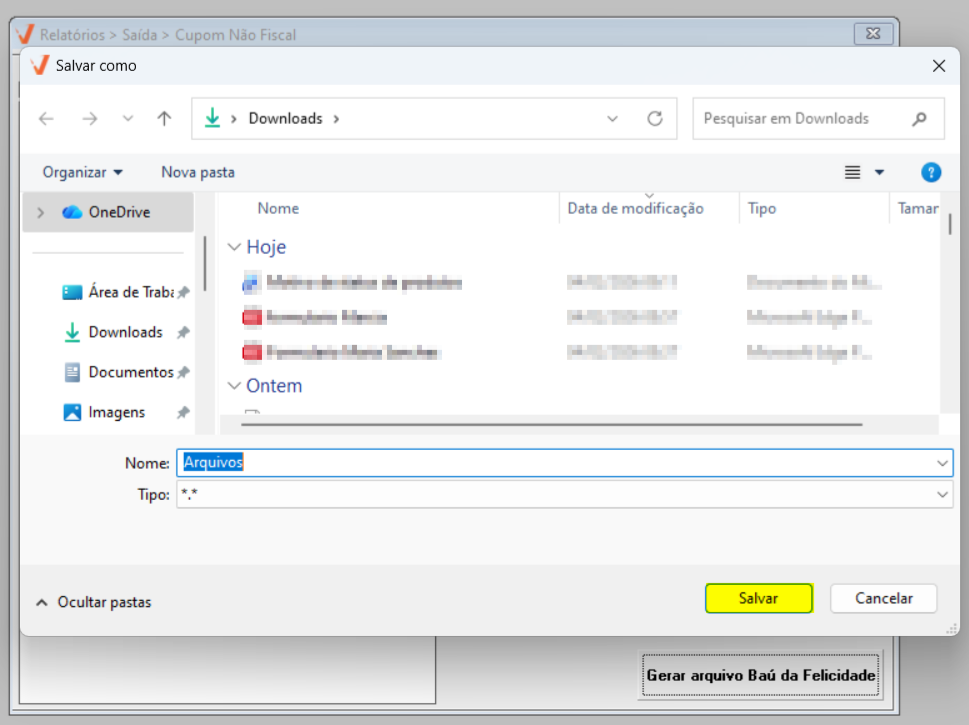969x725 pixels.
Task: Go up one folder level
Action: [164, 118]
